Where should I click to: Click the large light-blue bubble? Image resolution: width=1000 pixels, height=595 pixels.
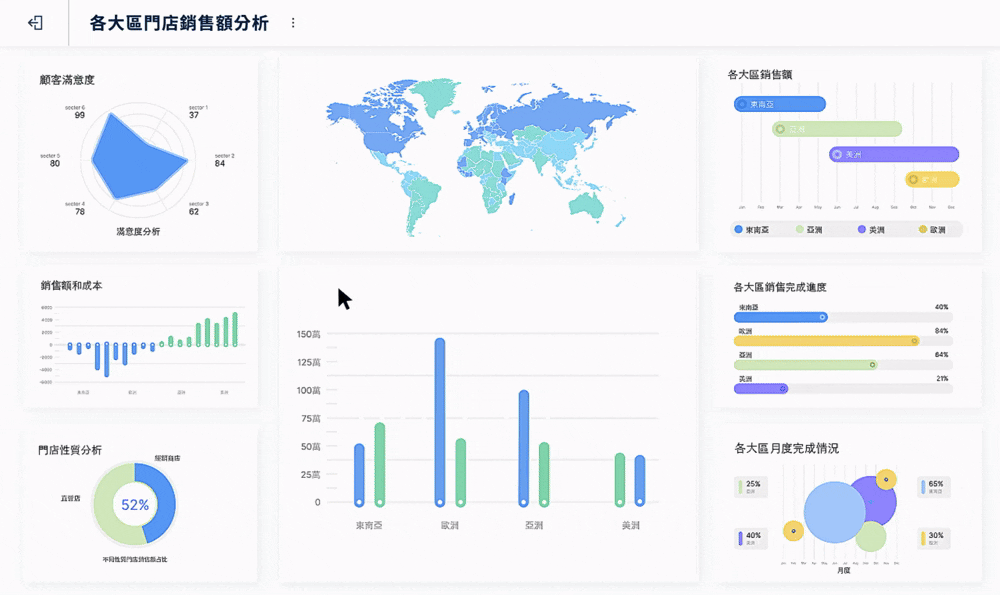click(834, 515)
